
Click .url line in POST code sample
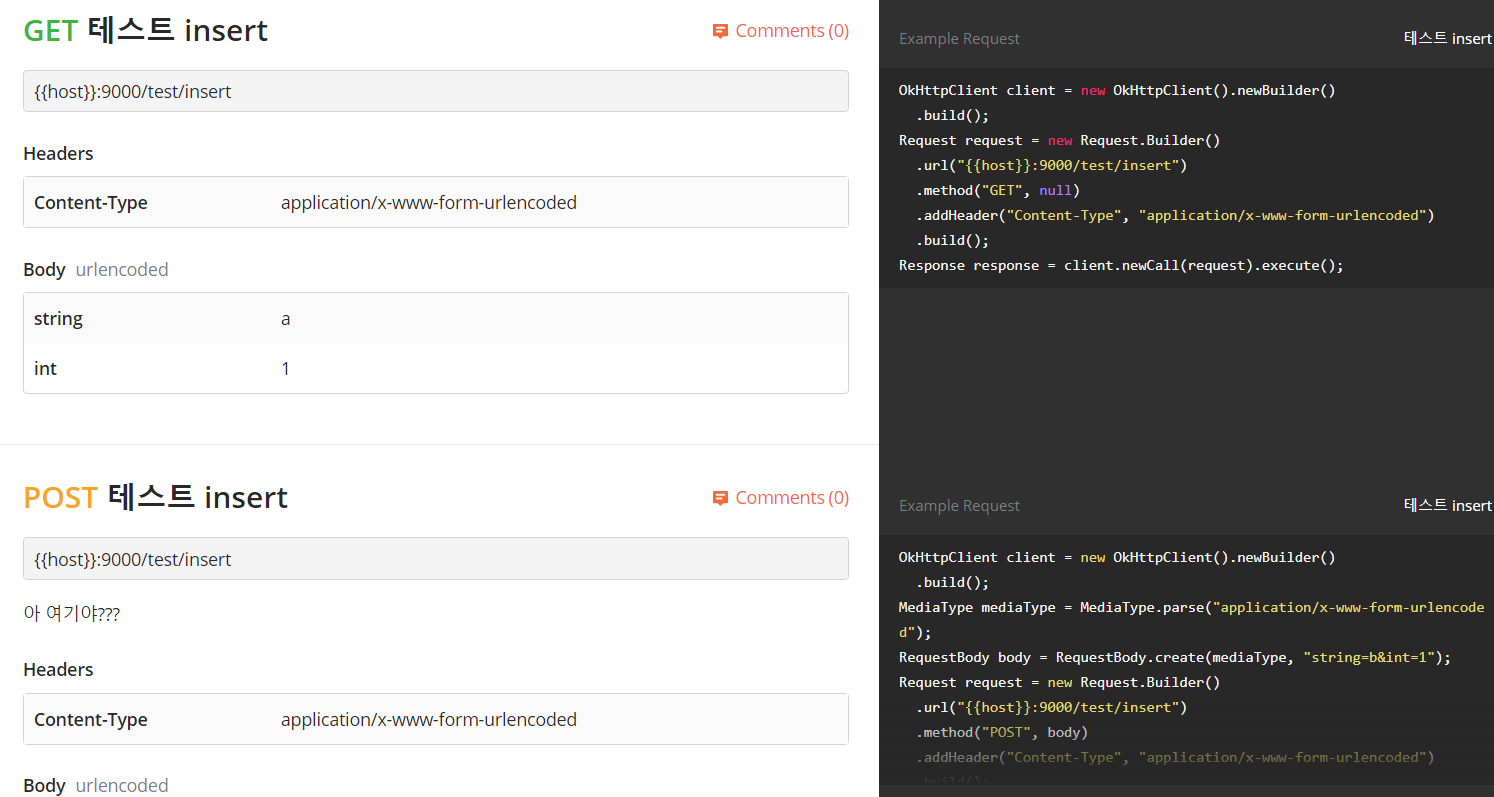1051,707
